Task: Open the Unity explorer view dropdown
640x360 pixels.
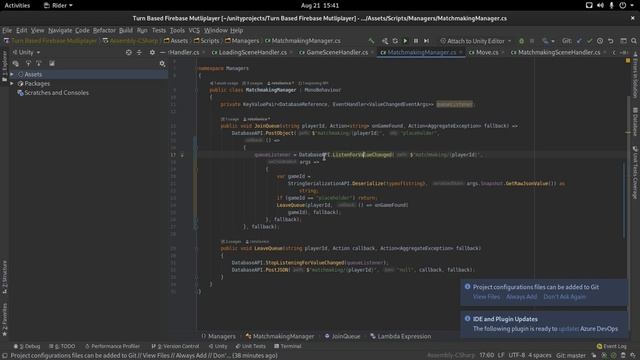Action: (27, 52)
